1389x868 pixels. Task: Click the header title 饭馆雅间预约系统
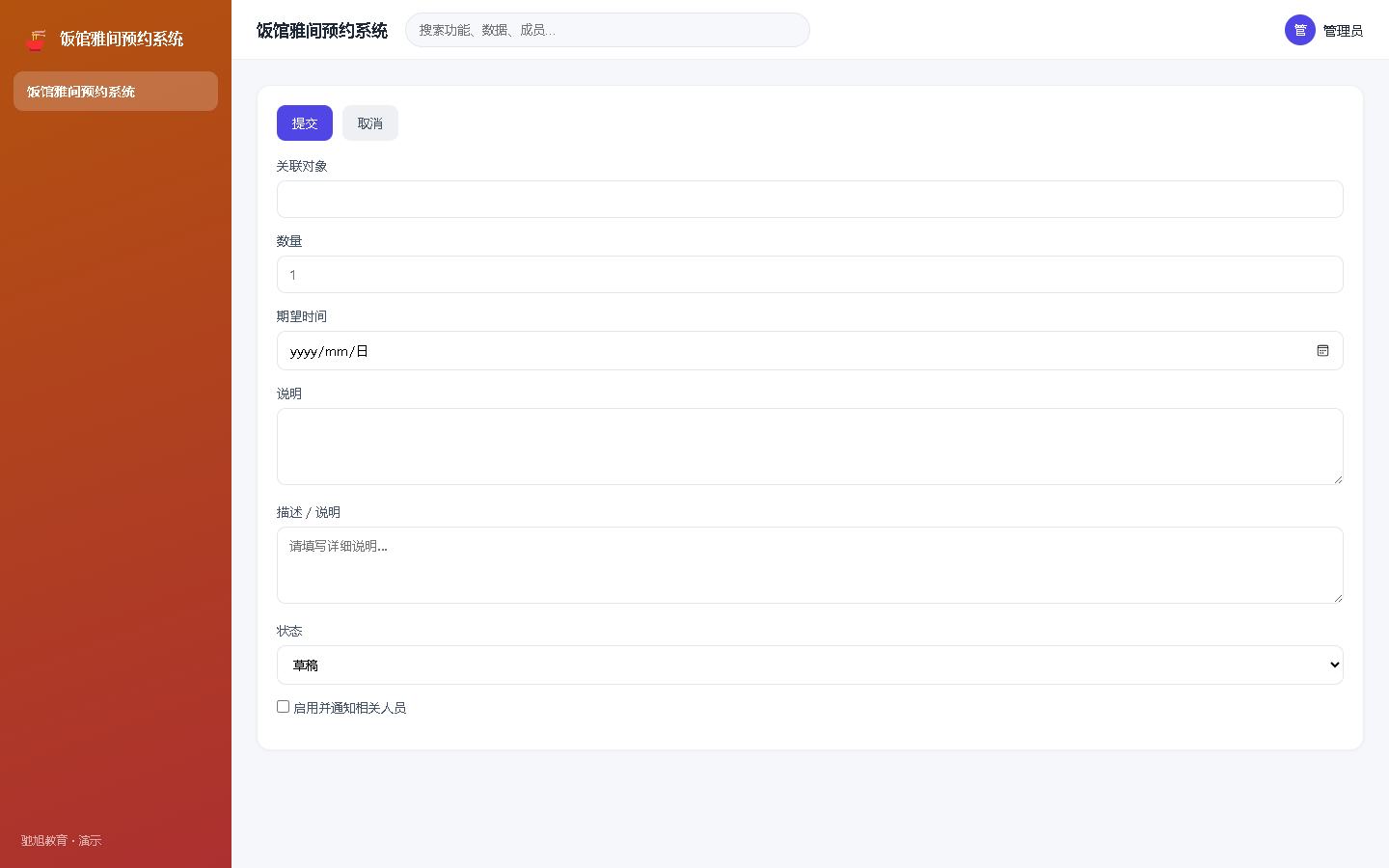[322, 31]
